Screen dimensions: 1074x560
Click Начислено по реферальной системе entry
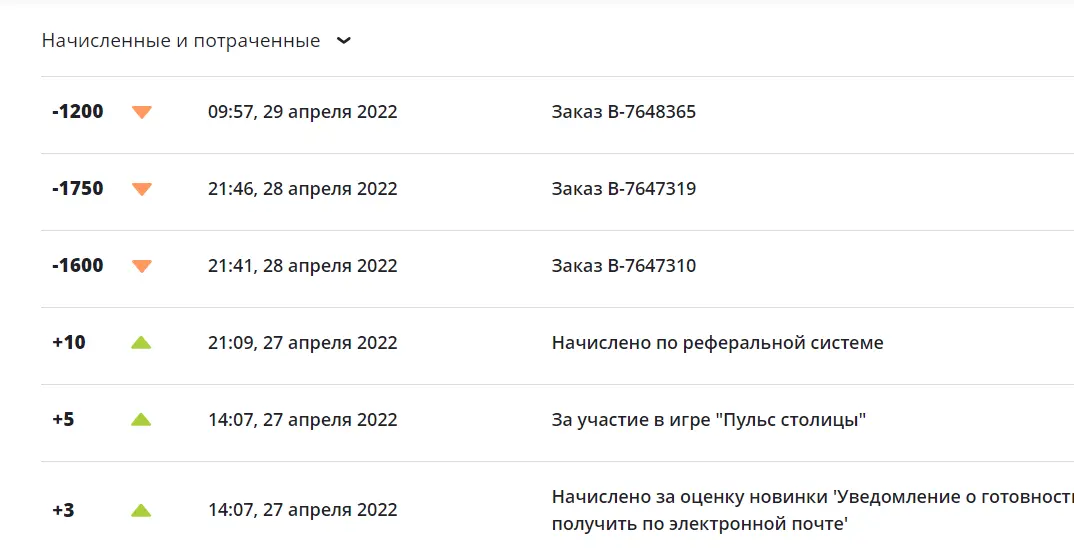coord(717,342)
